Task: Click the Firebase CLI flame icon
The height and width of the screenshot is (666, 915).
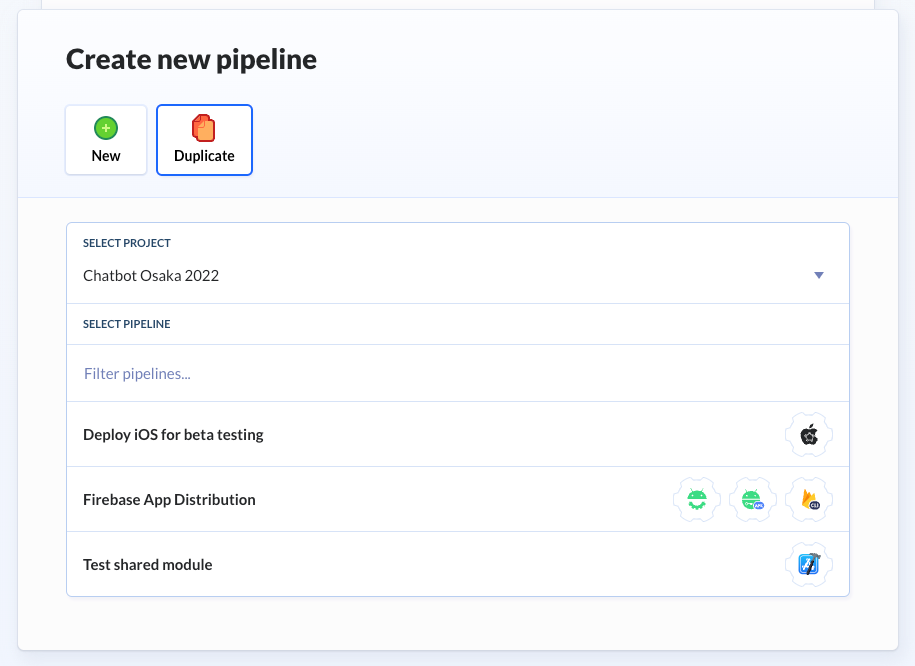Action: coord(809,499)
